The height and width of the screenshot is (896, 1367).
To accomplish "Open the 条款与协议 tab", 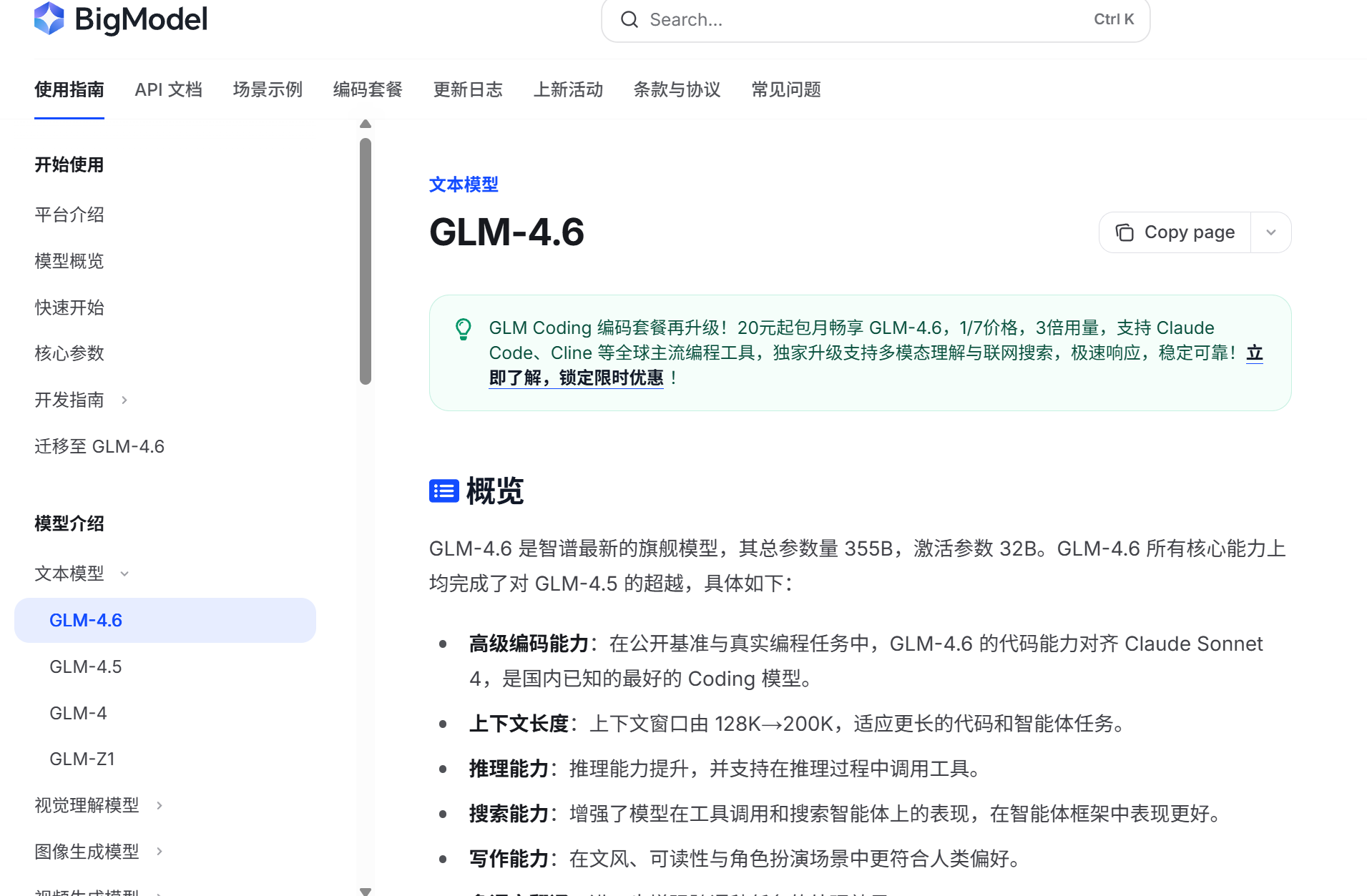I will tap(677, 89).
